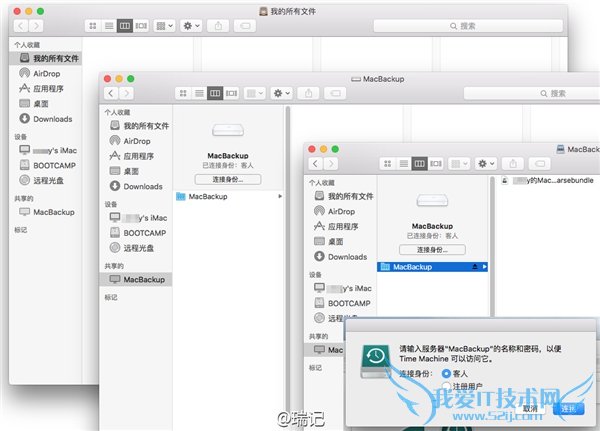Select MacBackup share in back window sidebar

click(x=46, y=212)
